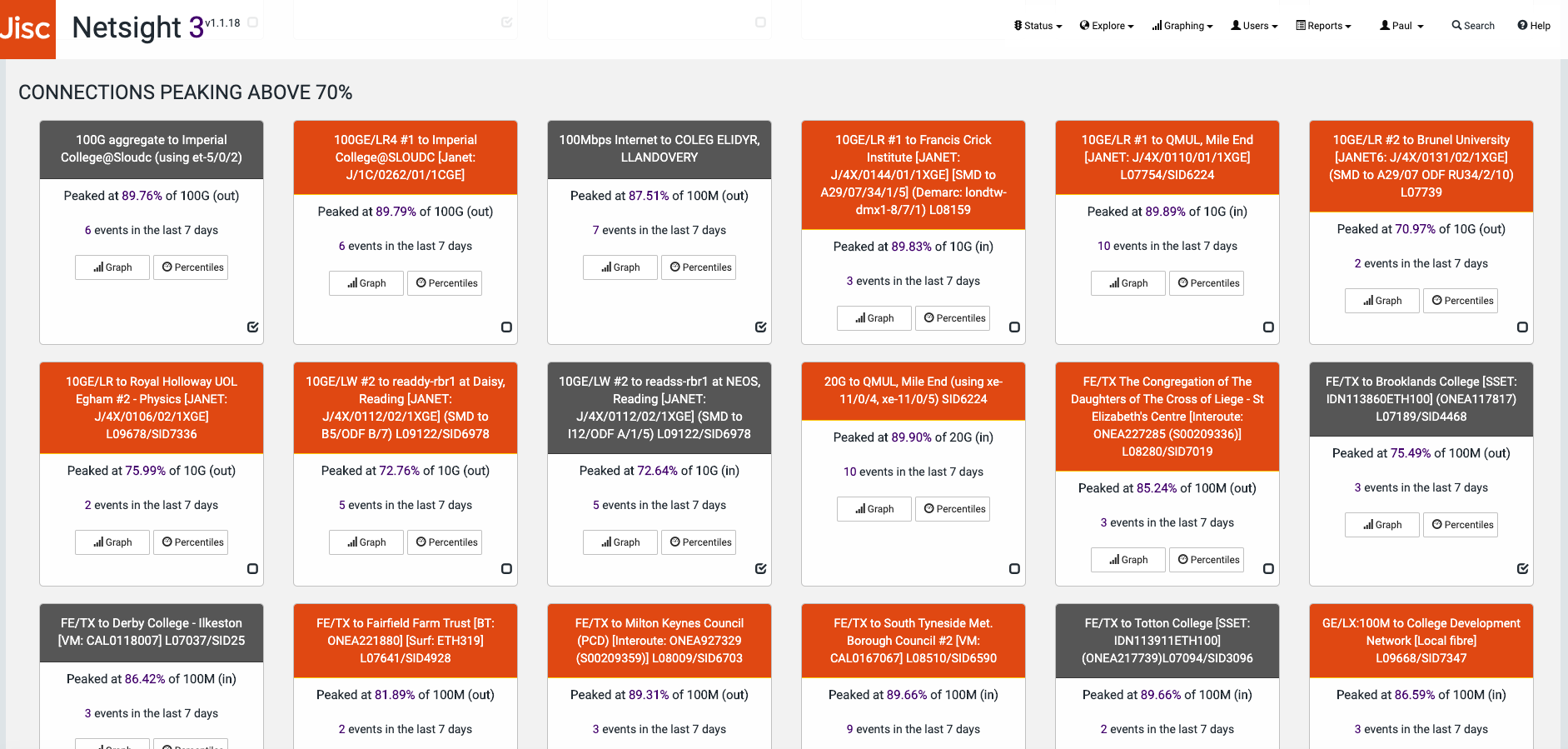This screenshot has height=749, width=1568.
Task: View Percentiles for readdy-rbr1 at Daisy, Reading
Action: (x=445, y=542)
